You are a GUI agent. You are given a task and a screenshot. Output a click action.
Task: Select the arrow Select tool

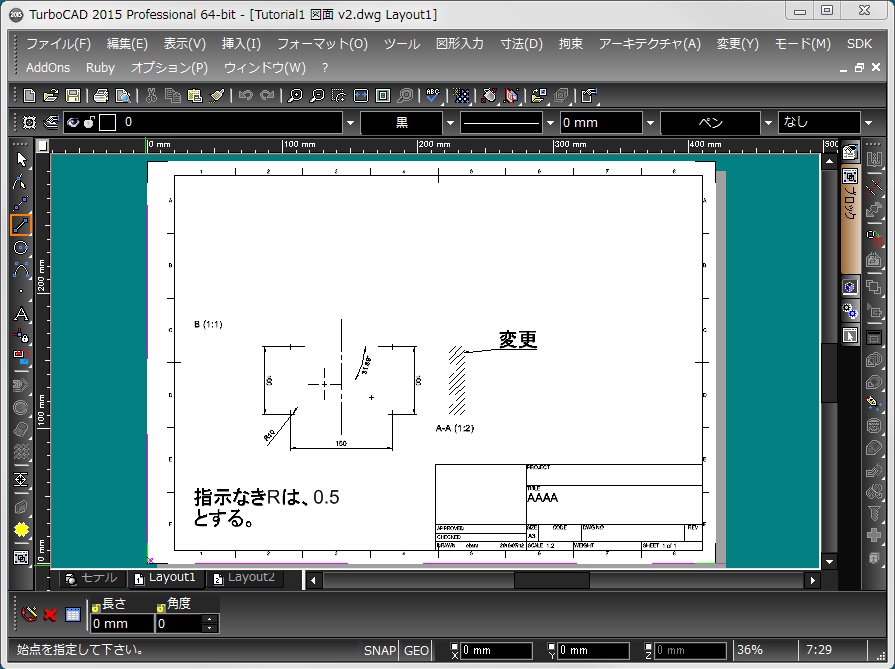tap(21, 159)
